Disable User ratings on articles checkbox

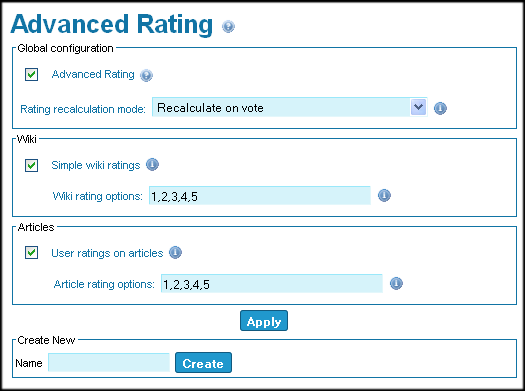click(x=31, y=253)
